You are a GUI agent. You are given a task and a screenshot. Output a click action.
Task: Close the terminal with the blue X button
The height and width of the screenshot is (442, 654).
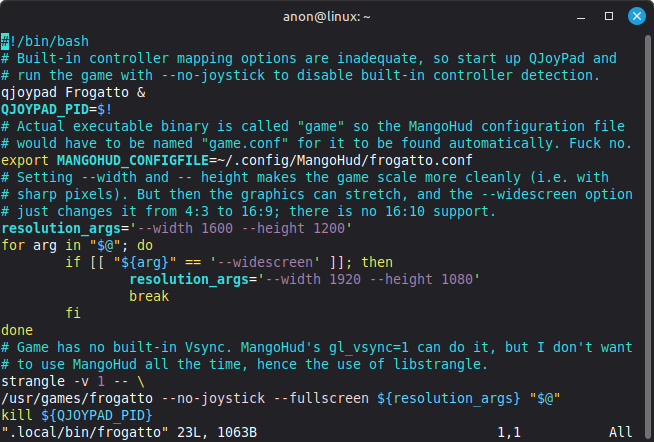pyautogui.click(x=636, y=16)
